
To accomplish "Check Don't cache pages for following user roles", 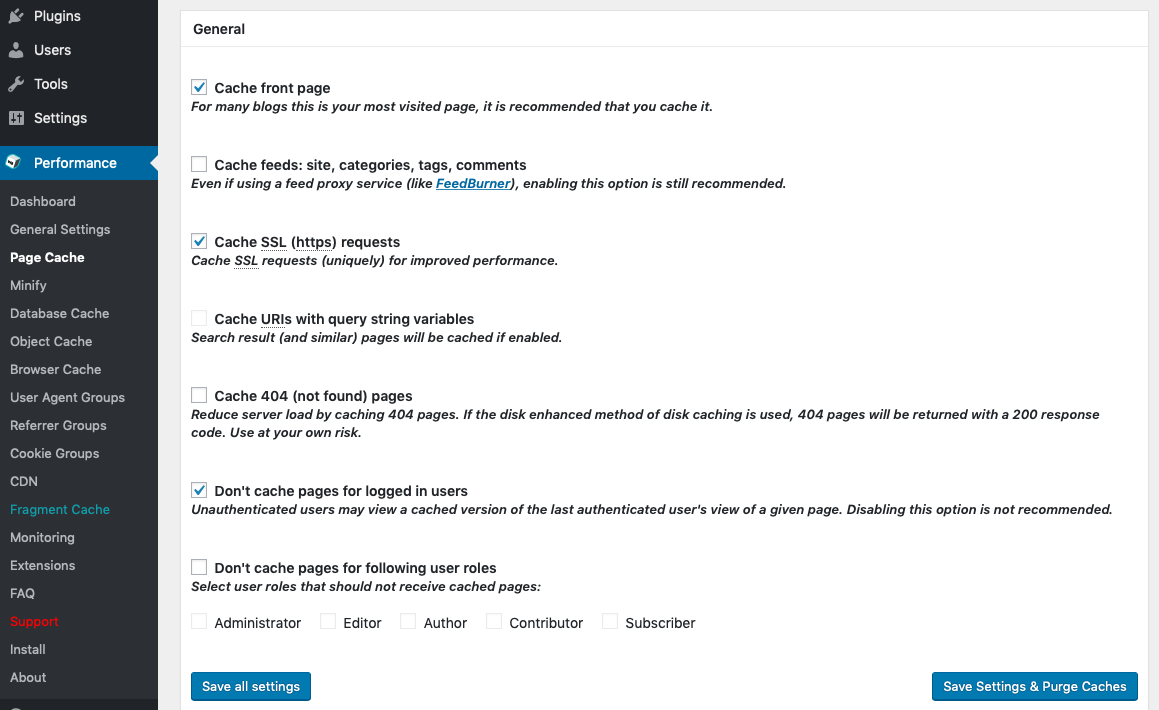I will [199, 567].
